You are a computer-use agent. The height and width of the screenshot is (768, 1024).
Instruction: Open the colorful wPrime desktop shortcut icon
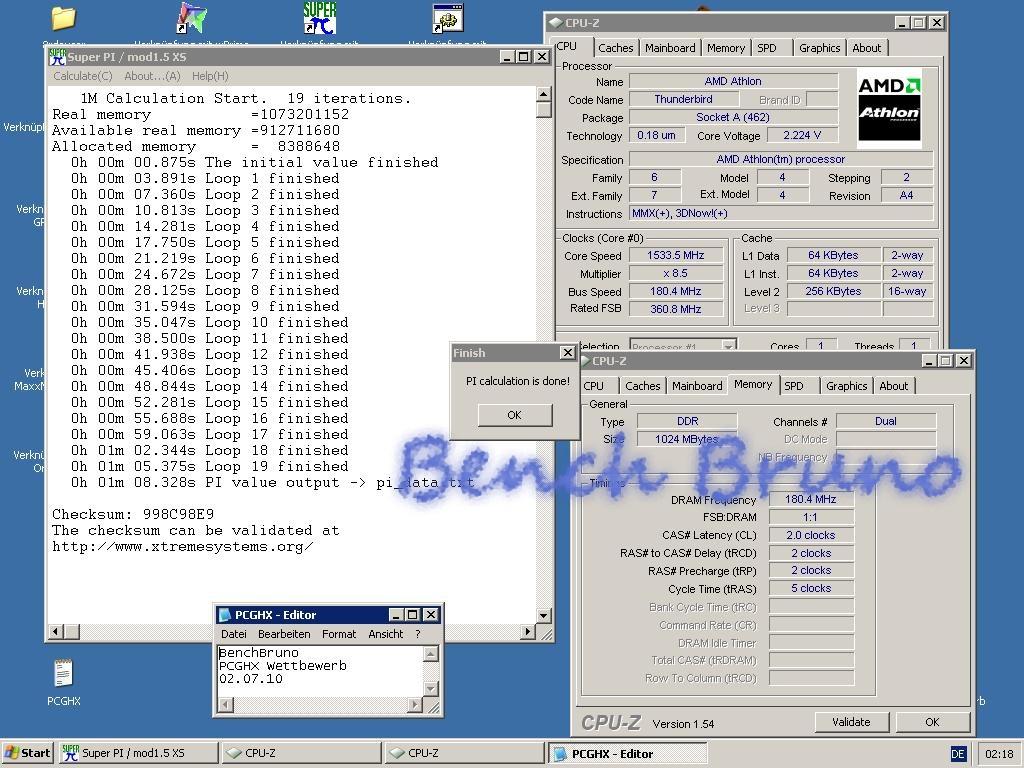coord(191,18)
